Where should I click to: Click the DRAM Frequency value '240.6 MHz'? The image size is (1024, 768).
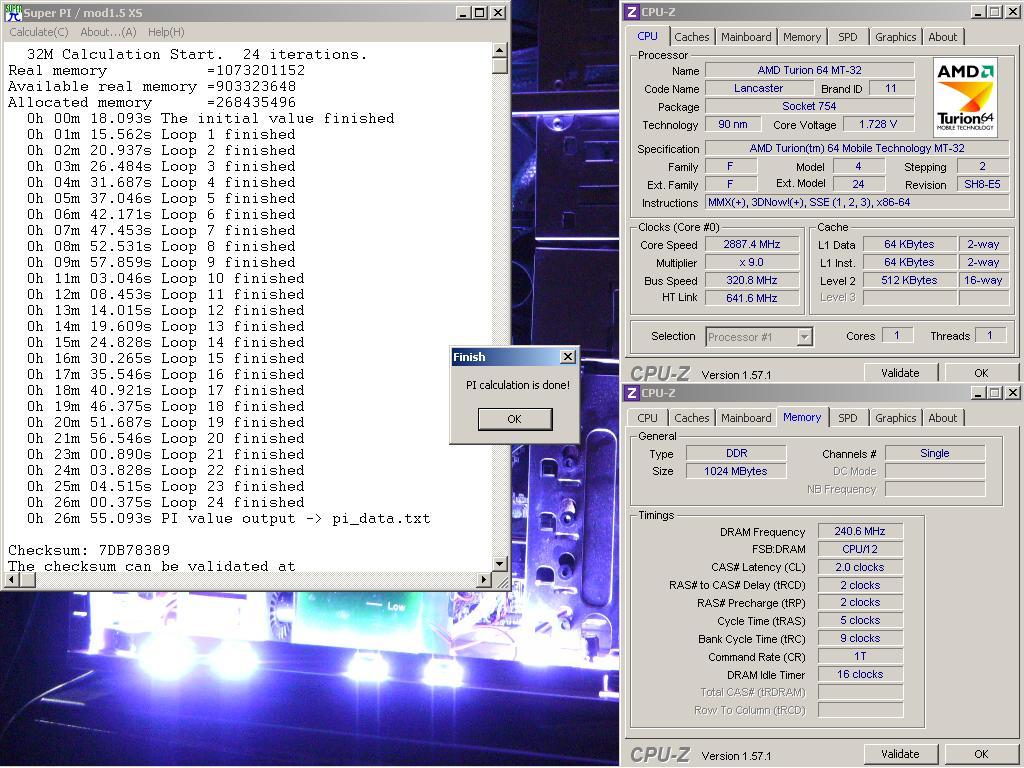pyautogui.click(x=860, y=532)
